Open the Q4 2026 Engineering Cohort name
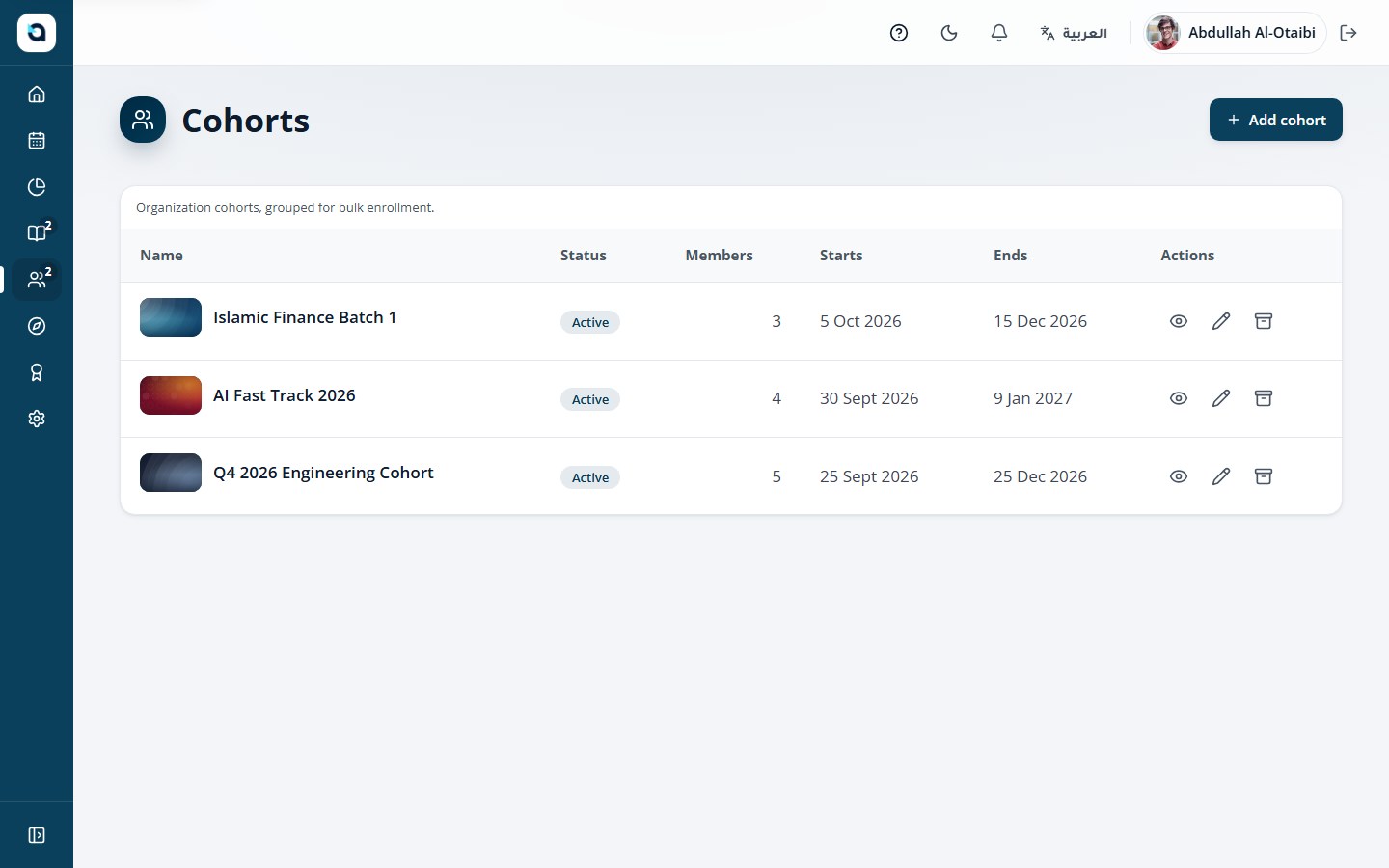The height and width of the screenshot is (868, 1389). pos(323,473)
